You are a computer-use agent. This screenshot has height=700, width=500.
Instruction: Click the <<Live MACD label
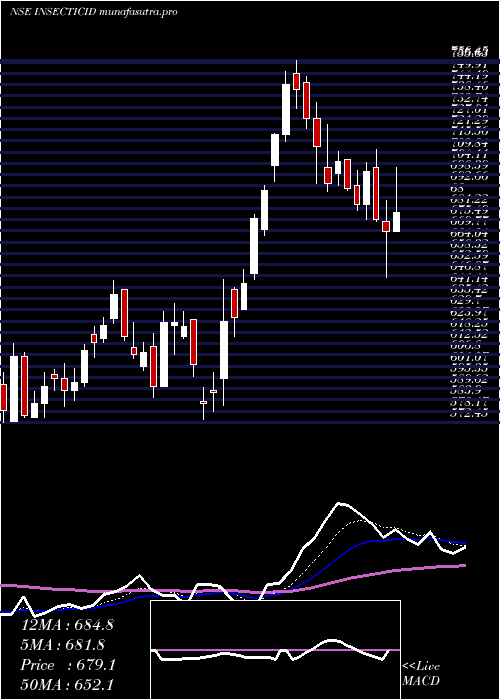[x=421, y=673]
